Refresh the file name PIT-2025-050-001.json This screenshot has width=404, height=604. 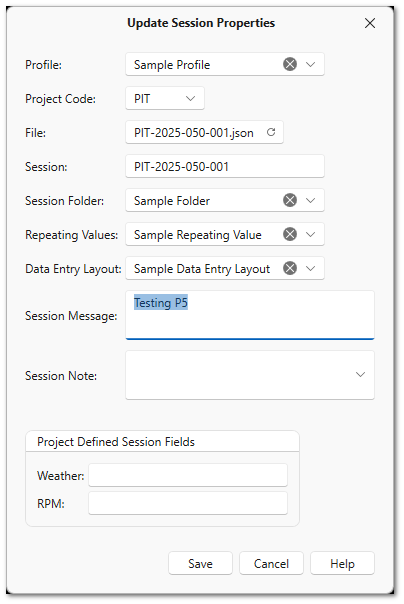tap(271, 132)
